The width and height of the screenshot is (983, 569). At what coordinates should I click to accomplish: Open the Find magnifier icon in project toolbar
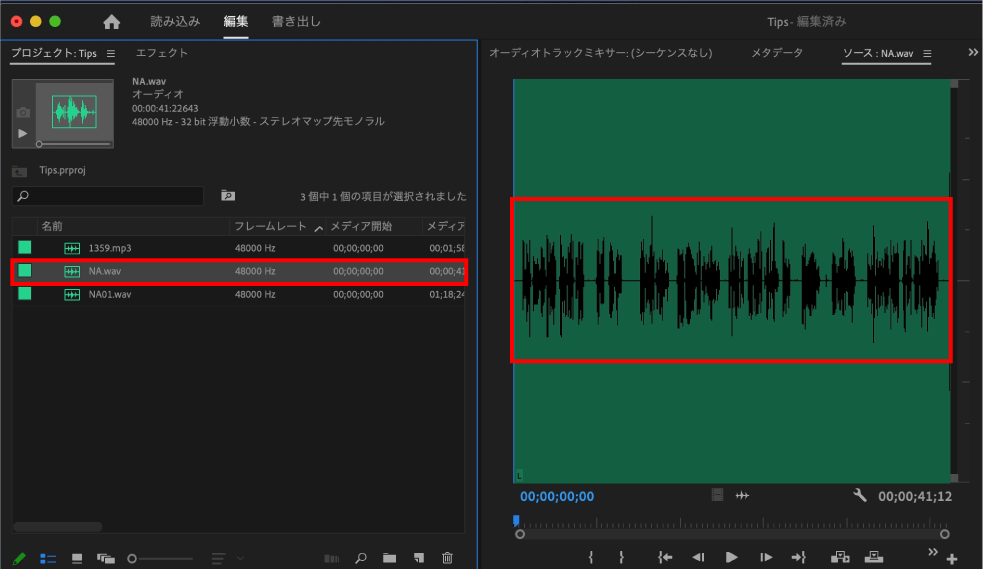[x=360, y=558]
